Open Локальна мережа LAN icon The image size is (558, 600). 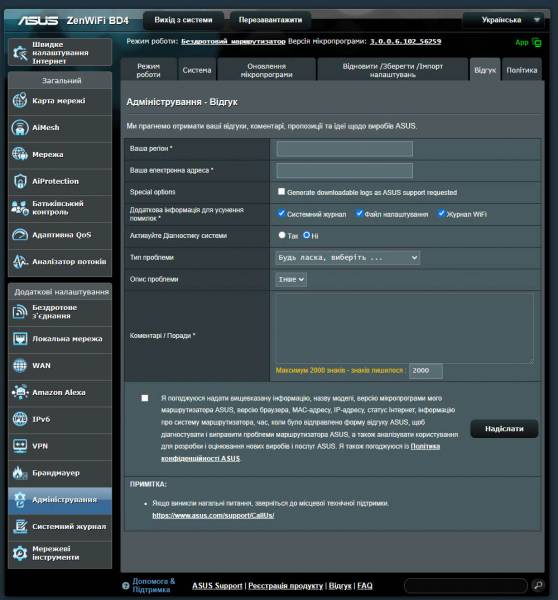click(x=20, y=339)
